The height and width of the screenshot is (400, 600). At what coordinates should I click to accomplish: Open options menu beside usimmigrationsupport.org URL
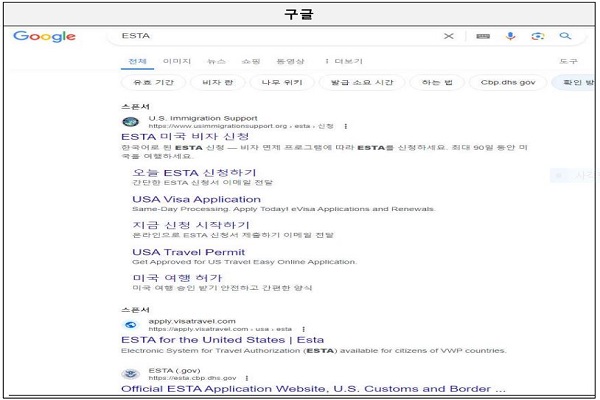[x=346, y=126]
